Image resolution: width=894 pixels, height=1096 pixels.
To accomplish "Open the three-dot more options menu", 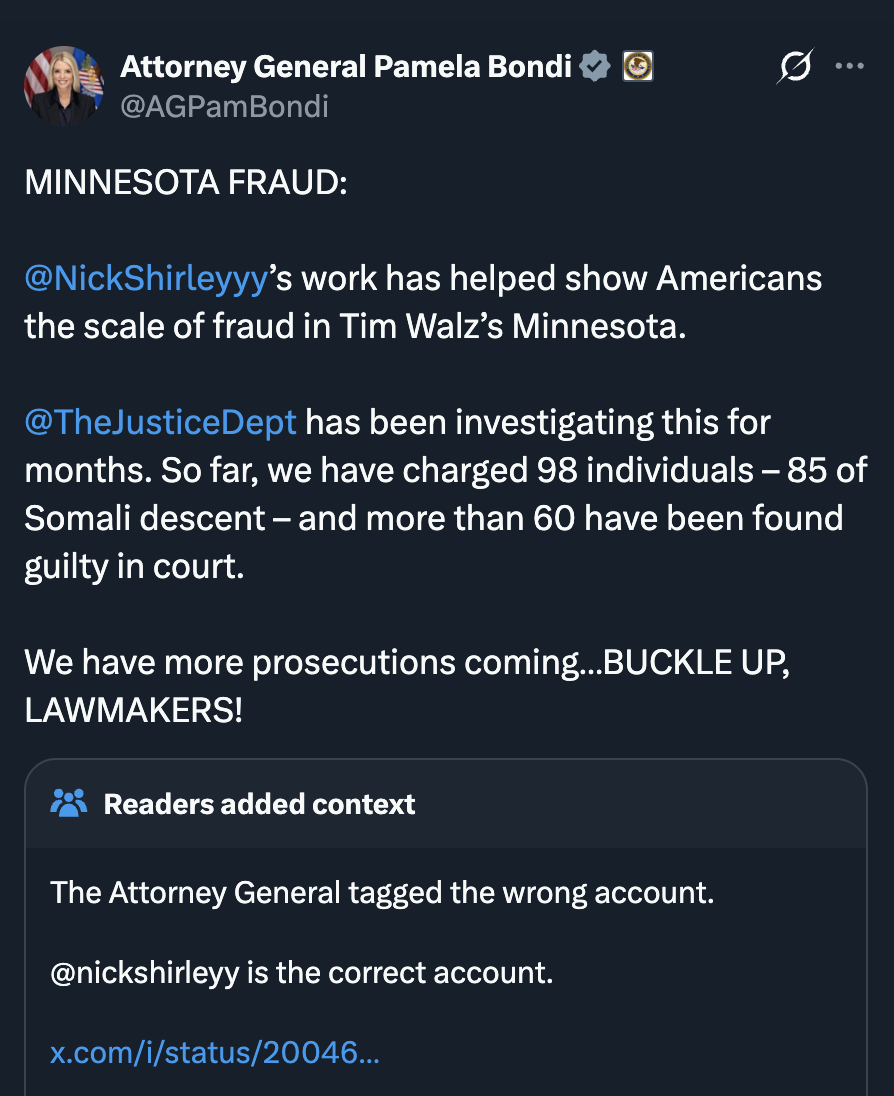I will [x=848, y=67].
